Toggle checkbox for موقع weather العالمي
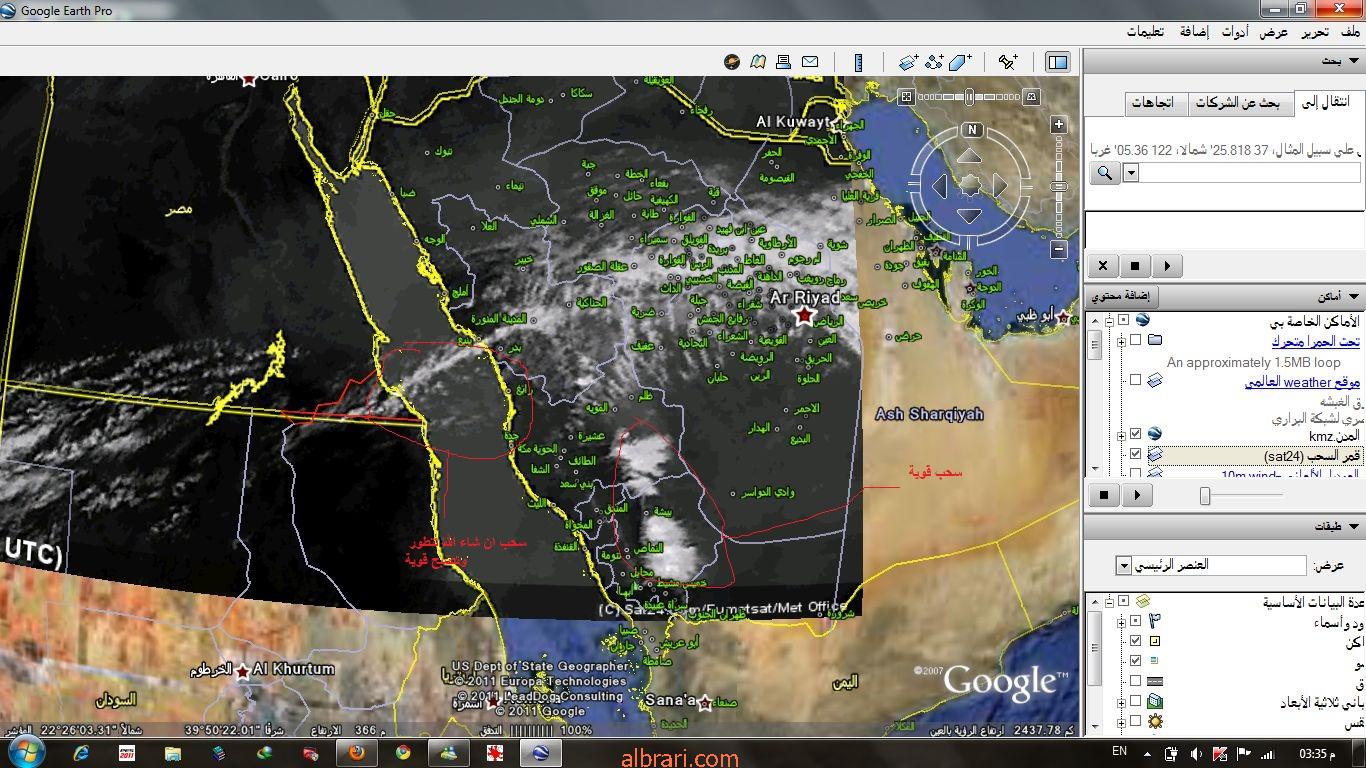 coord(1135,380)
